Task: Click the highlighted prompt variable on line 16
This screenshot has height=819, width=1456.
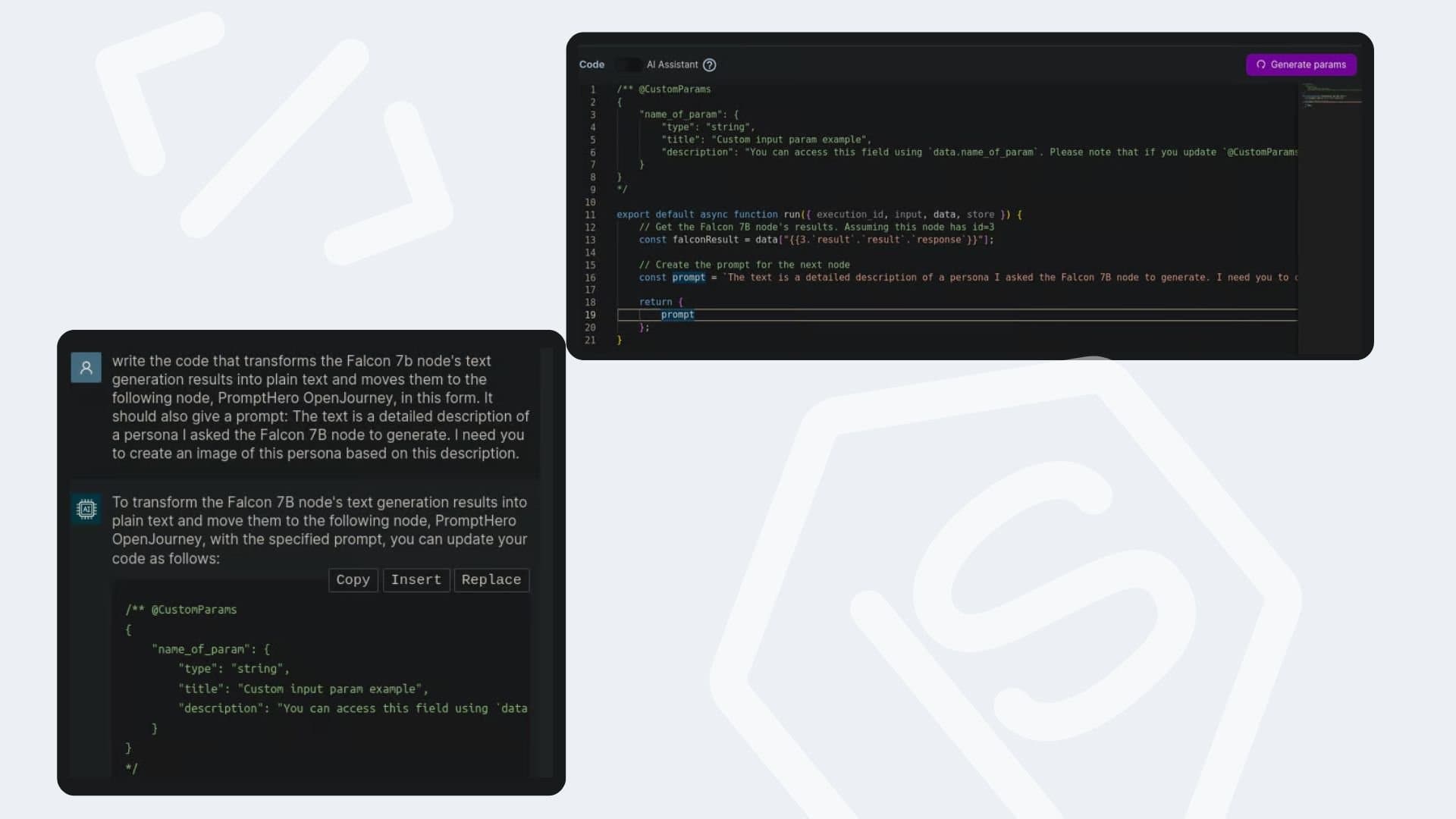Action: pos(689,278)
